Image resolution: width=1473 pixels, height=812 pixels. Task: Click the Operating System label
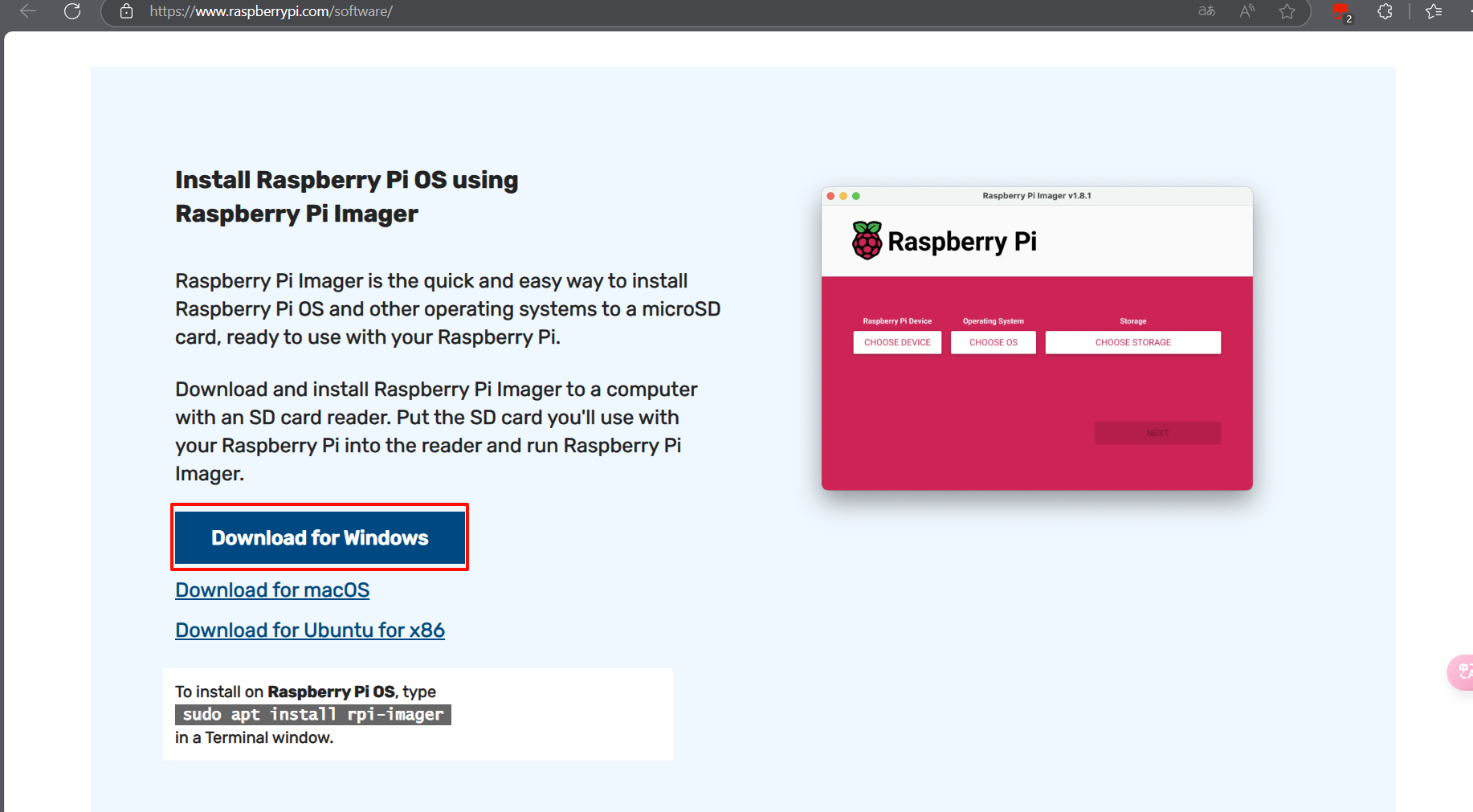point(994,321)
